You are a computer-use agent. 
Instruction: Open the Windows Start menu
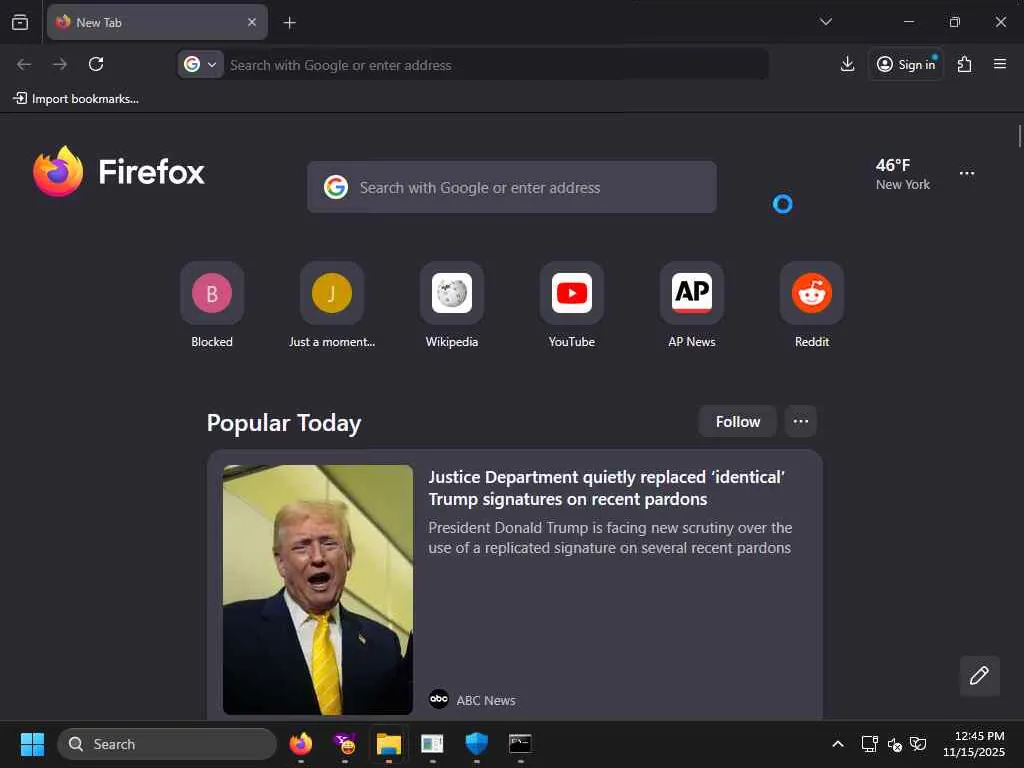pyautogui.click(x=32, y=744)
